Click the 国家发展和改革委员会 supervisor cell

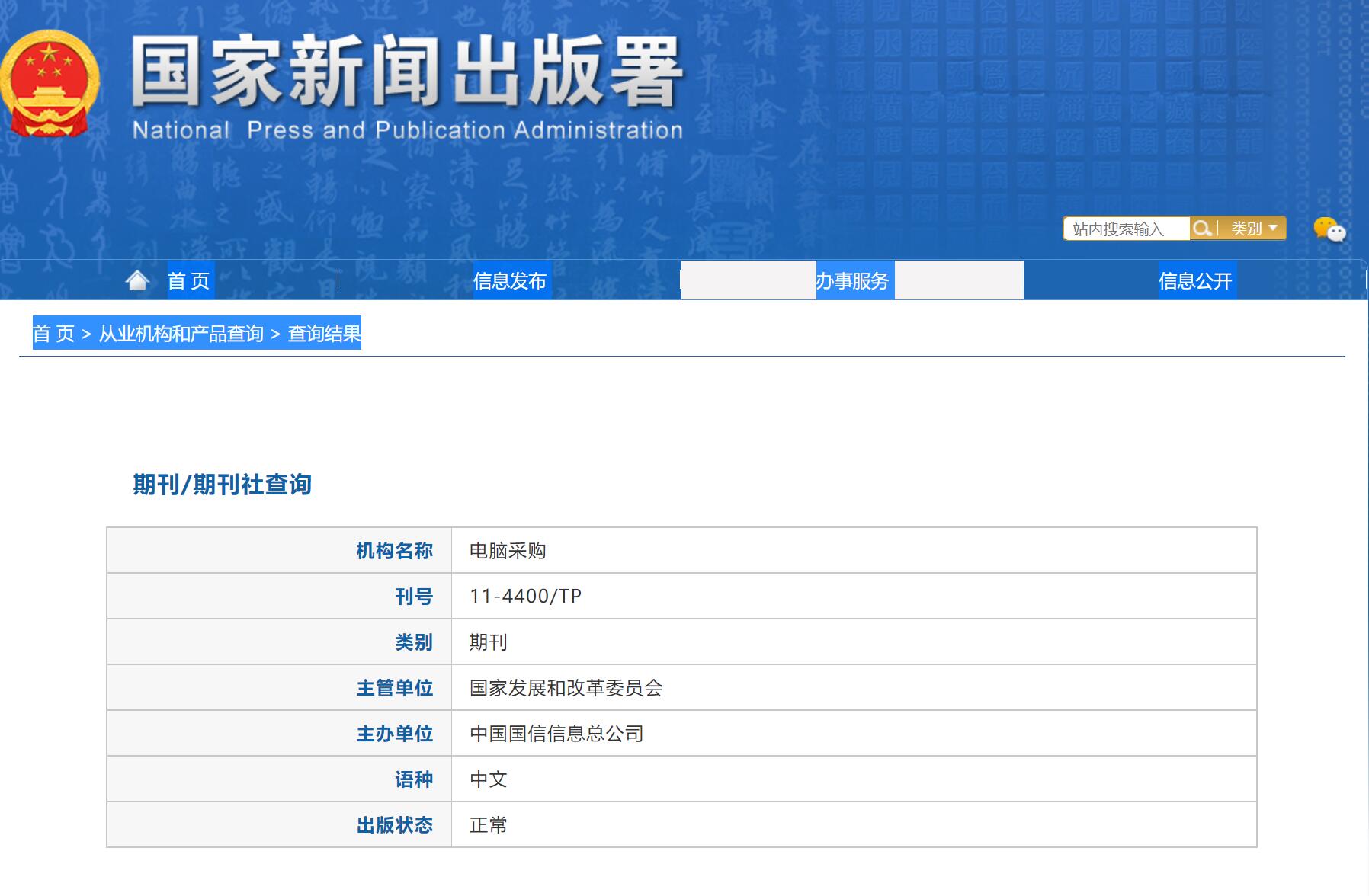coord(566,688)
